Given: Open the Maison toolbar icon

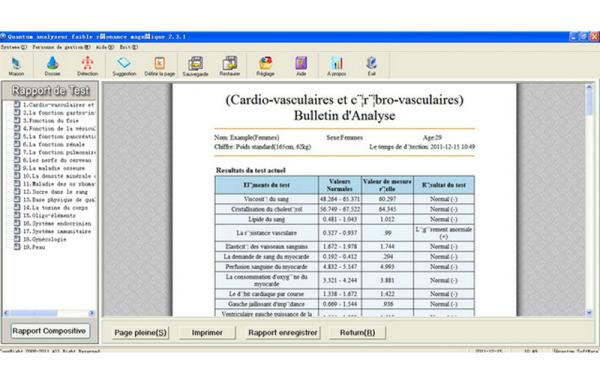Looking at the screenshot, I should point(16,66).
